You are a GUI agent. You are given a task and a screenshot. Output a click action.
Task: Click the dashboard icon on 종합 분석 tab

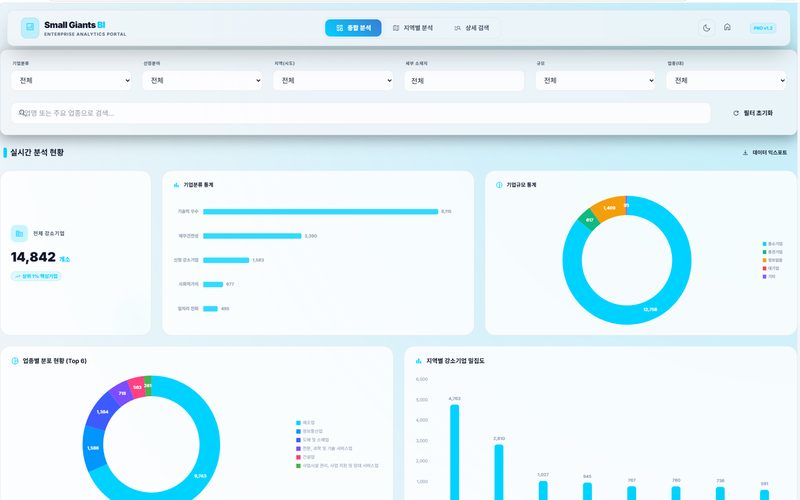click(339, 28)
